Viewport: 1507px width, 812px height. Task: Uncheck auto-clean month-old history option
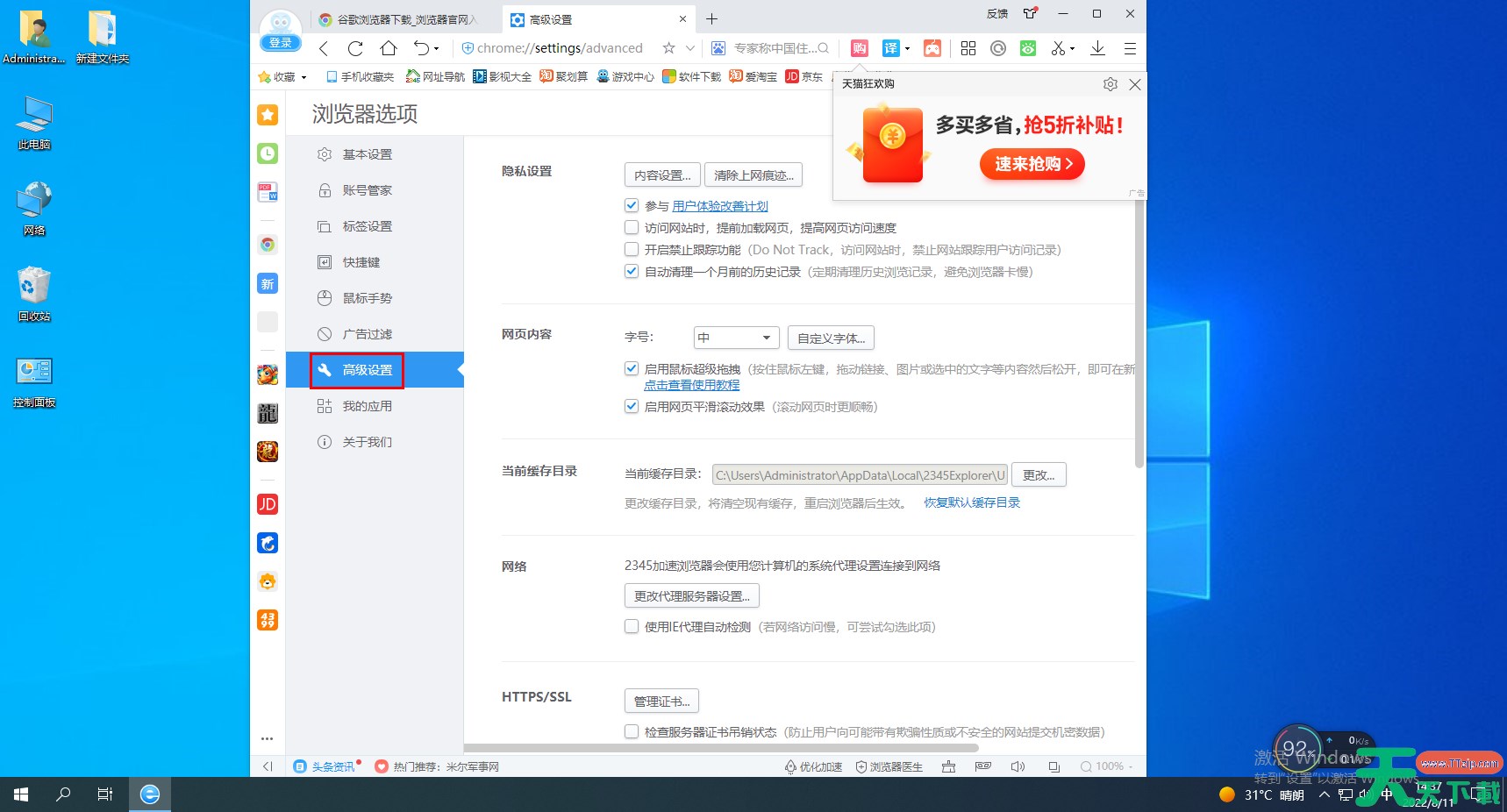point(632,272)
